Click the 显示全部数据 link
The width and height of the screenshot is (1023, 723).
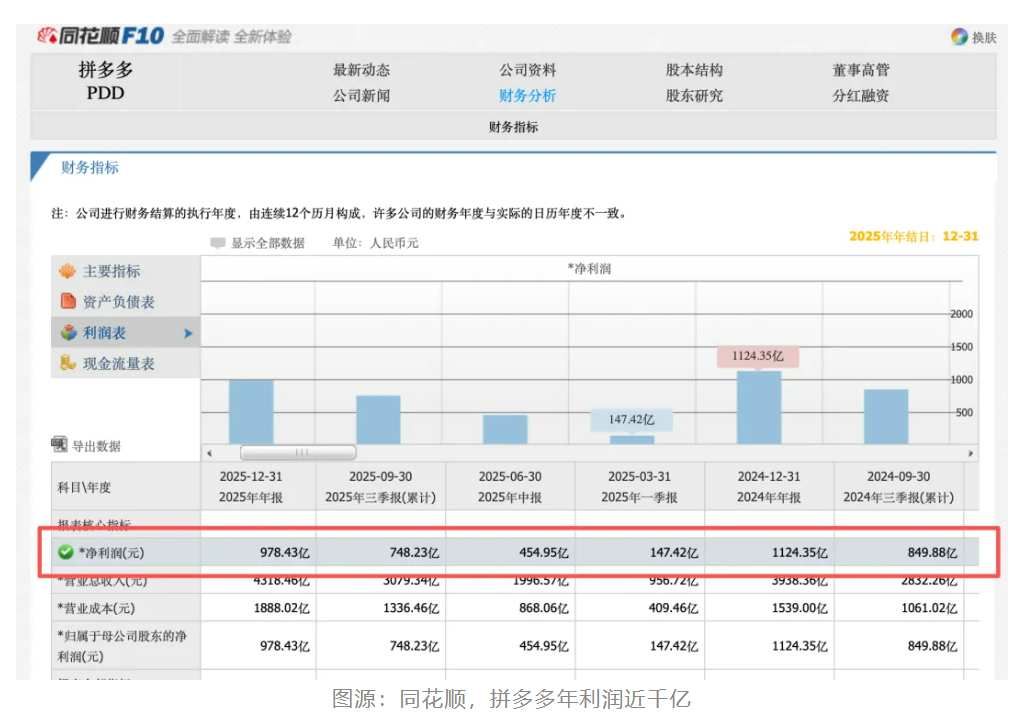click(267, 243)
